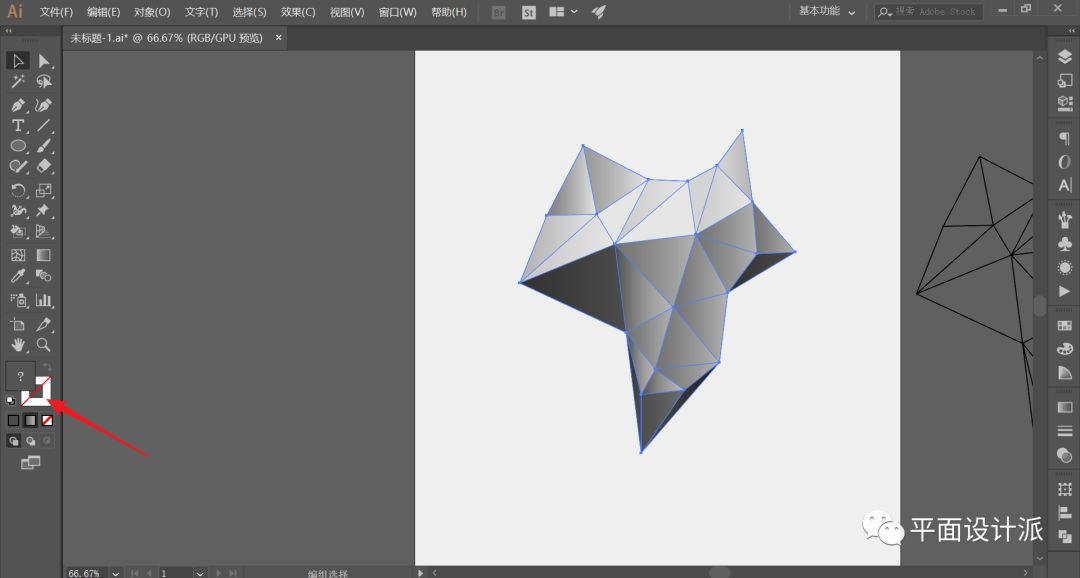1080x578 pixels.
Task: Switch paint mode to Gradient
Action: click(30, 420)
